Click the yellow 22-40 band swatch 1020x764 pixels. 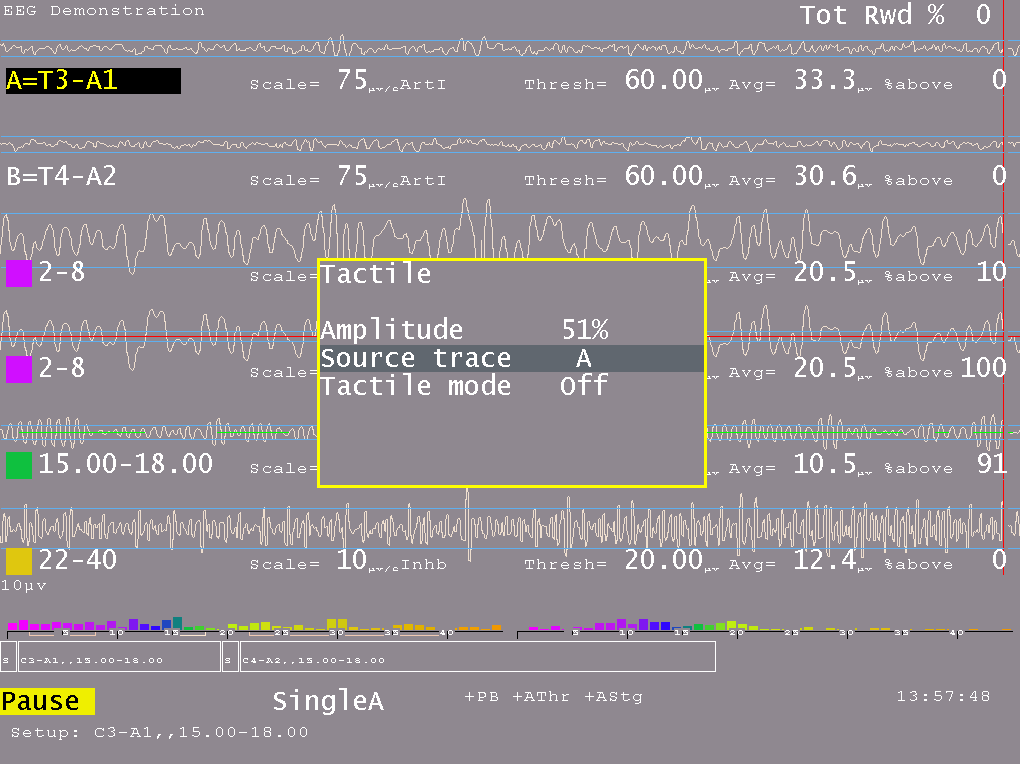(19, 561)
